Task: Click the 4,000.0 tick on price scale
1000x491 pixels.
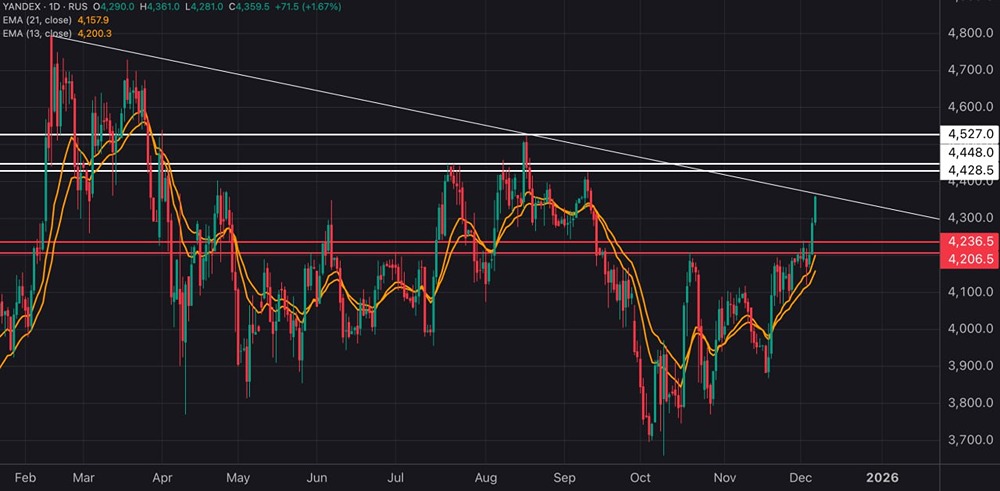Action: 968,329
